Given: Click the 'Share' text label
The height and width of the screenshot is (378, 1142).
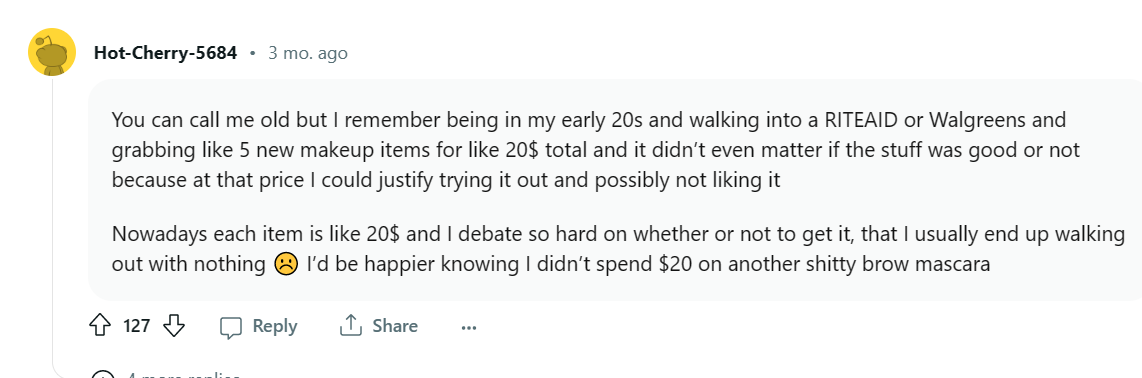Looking at the screenshot, I should click(395, 326).
